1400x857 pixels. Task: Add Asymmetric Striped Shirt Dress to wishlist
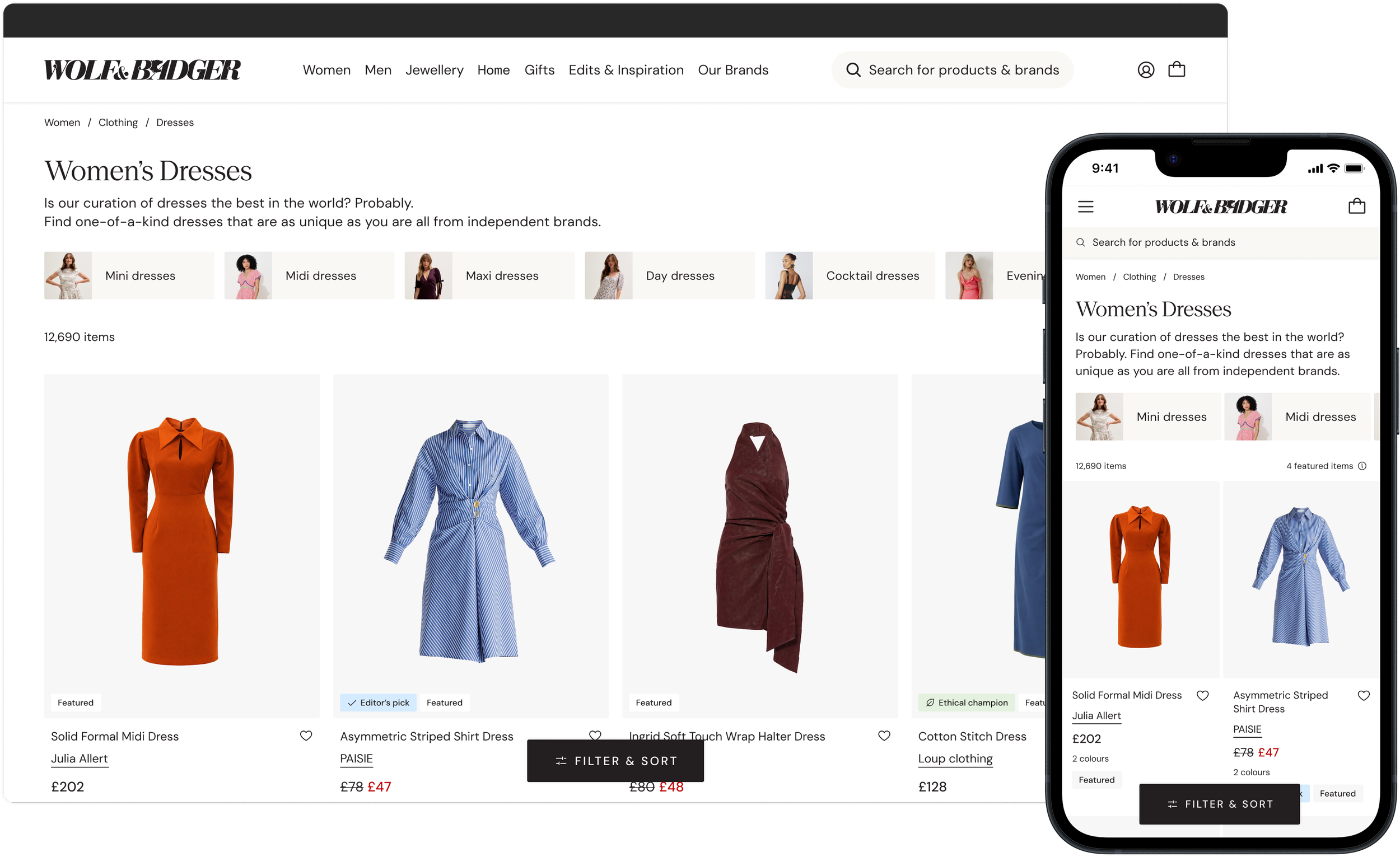595,736
